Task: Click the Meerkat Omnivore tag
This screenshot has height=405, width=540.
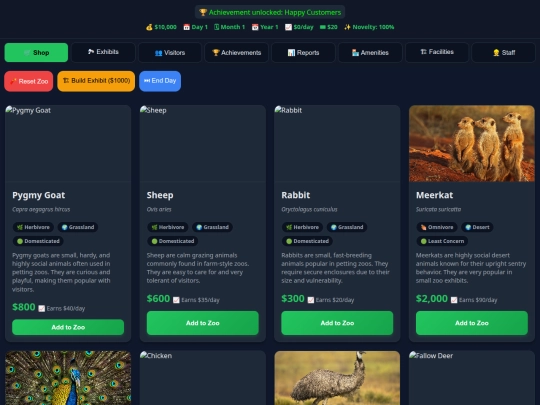Action: pos(437,227)
